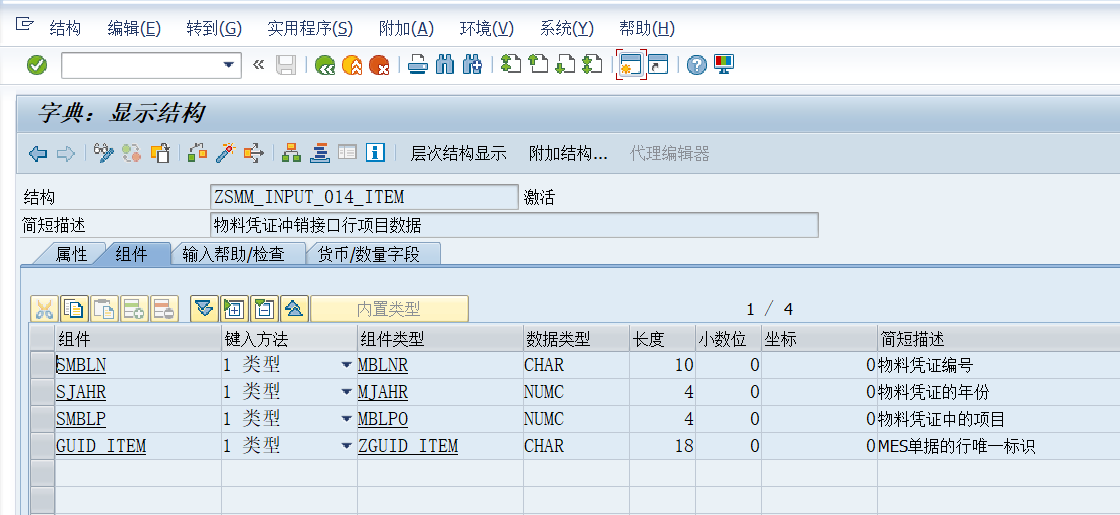This screenshot has height=515, width=1120.
Task: Open the 环境(V) menu
Action: pyautogui.click(x=486, y=29)
